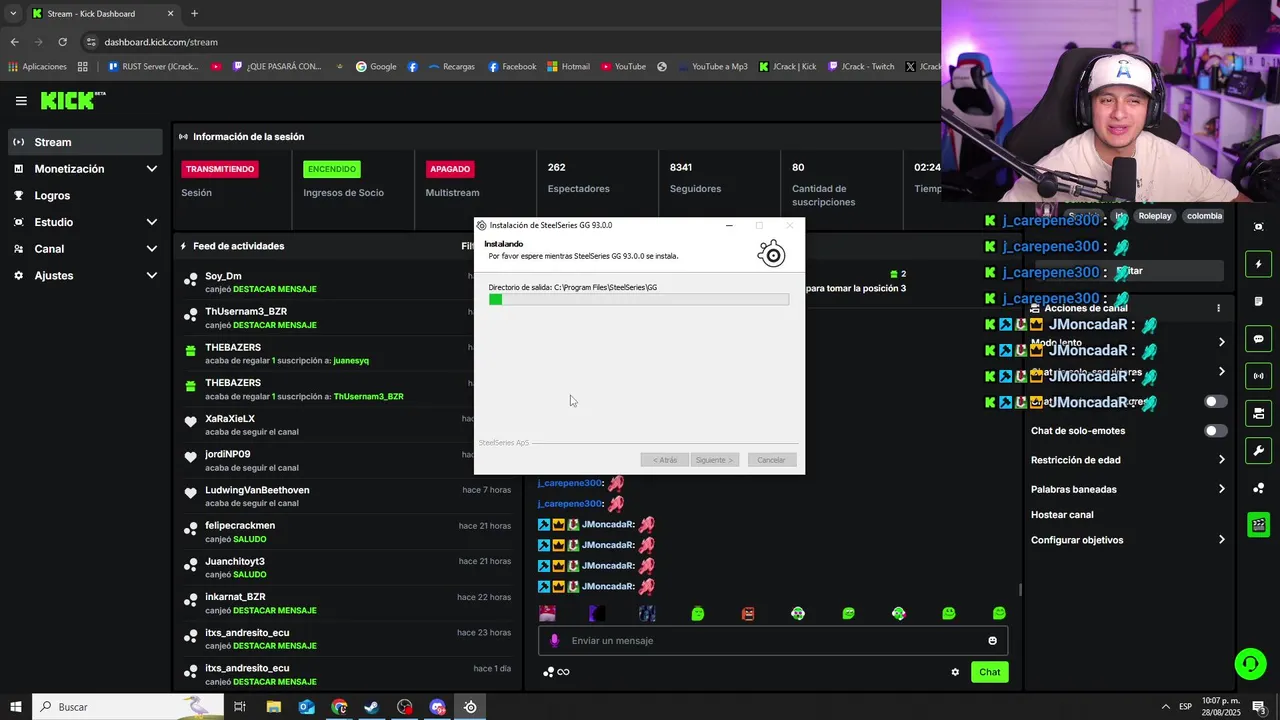This screenshot has height=720, width=1280.
Task: Open the emoji picker in chat input
Action: [x=992, y=641]
